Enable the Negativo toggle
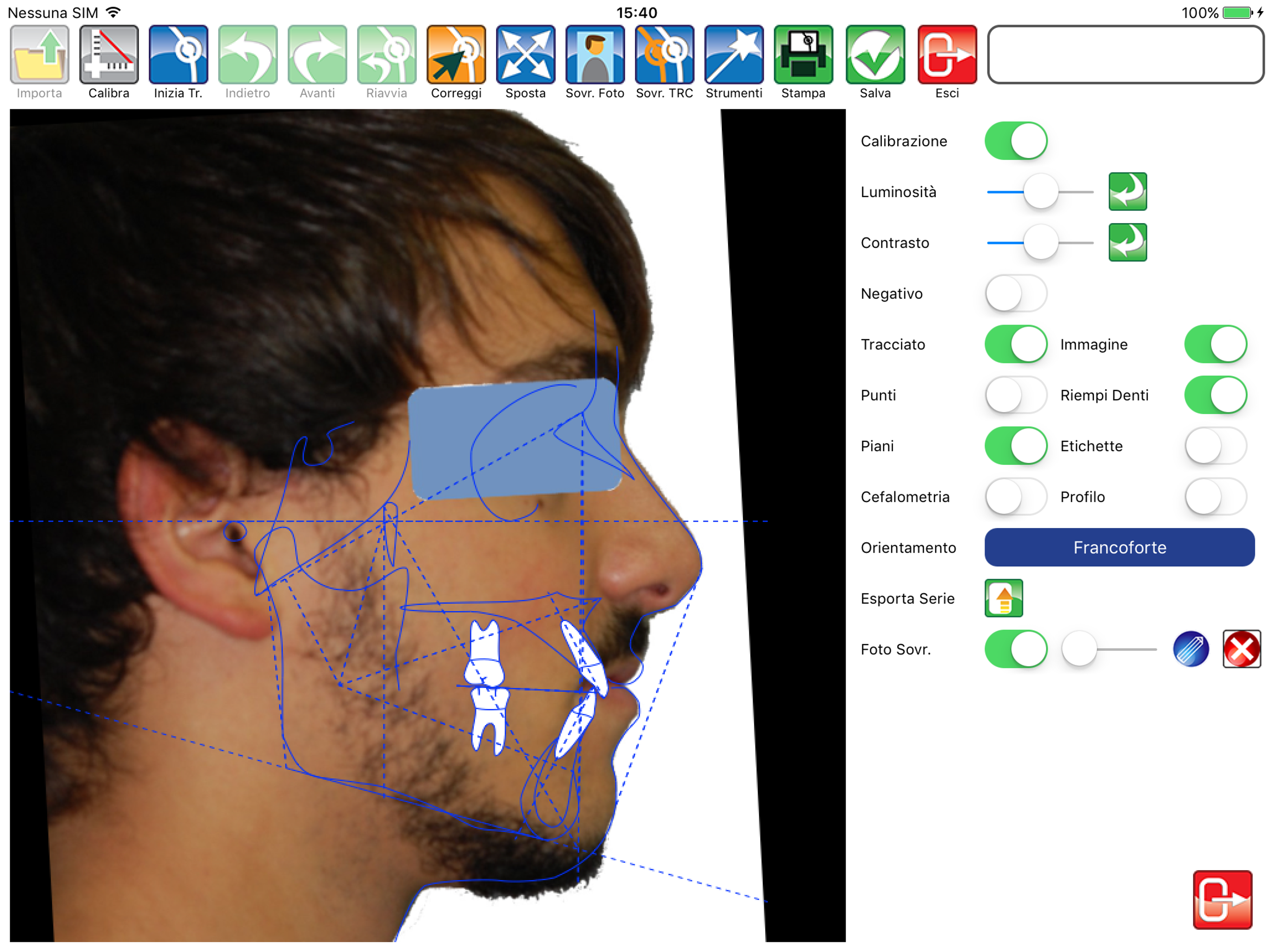Viewport: 1270px width, 952px height. pyautogui.click(x=1016, y=293)
